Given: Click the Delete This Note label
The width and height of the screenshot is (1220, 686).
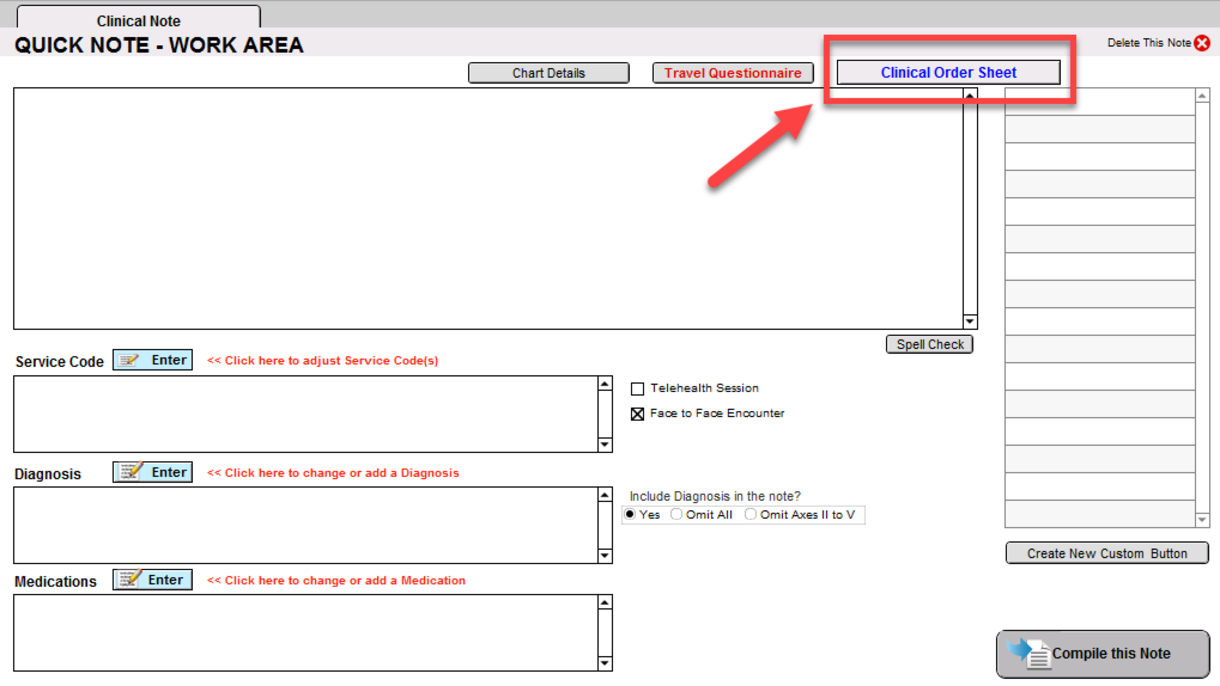Looking at the screenshot, I should [1149, 43].
